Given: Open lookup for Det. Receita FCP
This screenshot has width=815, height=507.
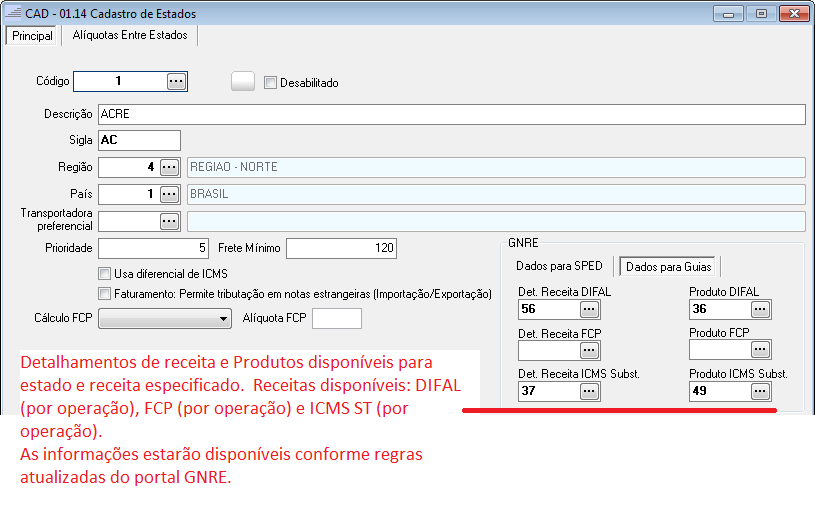Looking at the screenshot, I should click(589, 350).
